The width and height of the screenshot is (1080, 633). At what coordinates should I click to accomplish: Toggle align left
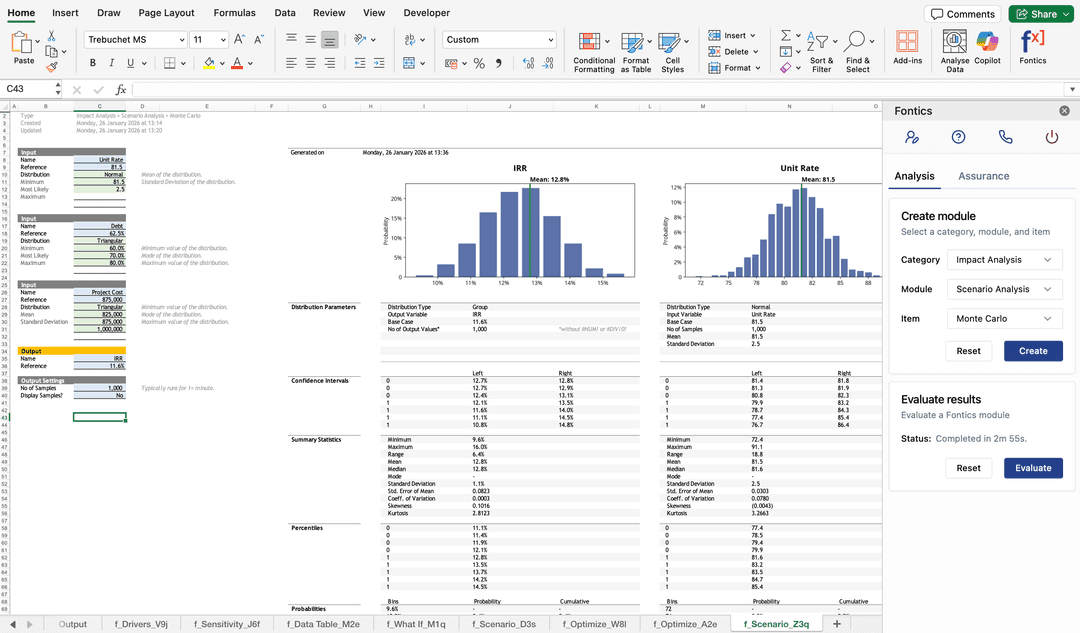(x=291, y=63)
